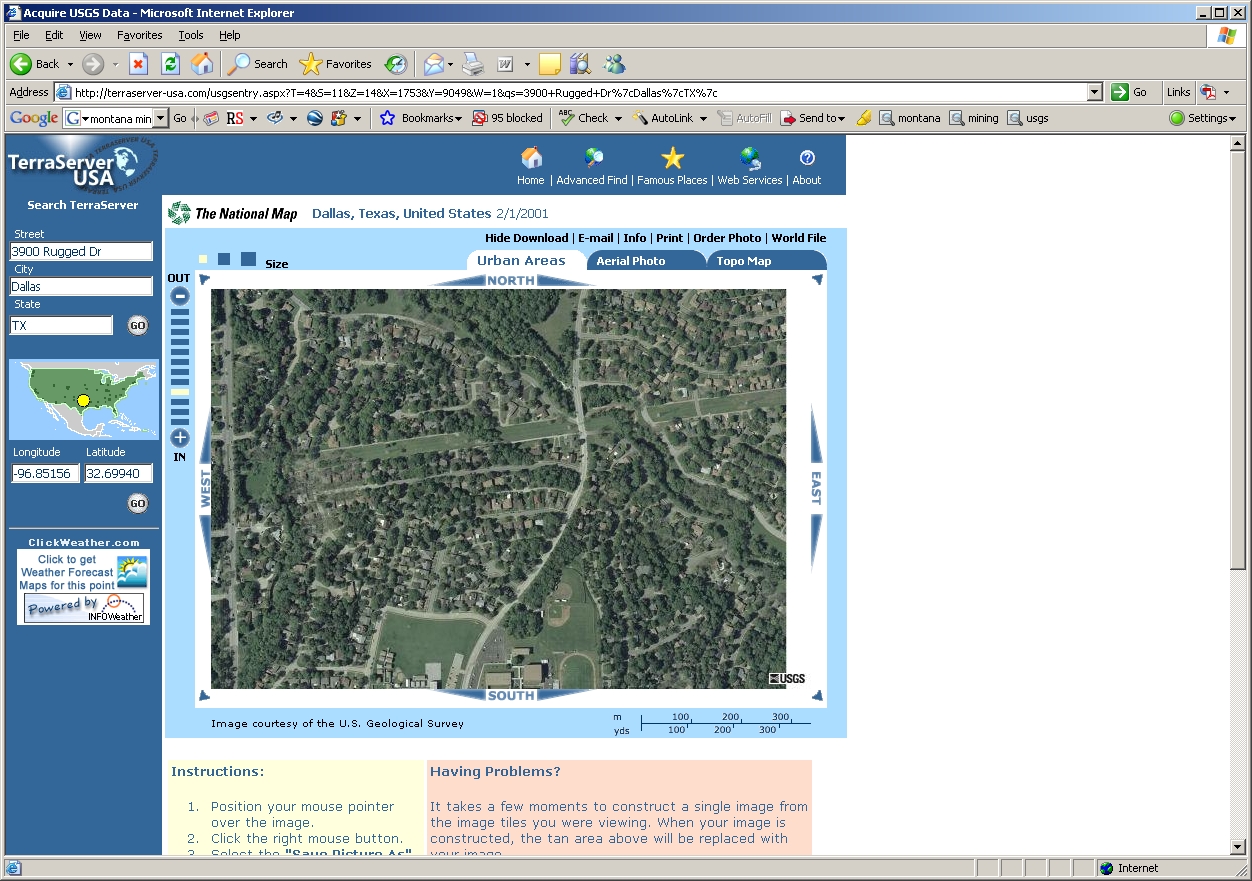
Task: Expand the Google toolbar Settings dropdown
Action: 1204,118
